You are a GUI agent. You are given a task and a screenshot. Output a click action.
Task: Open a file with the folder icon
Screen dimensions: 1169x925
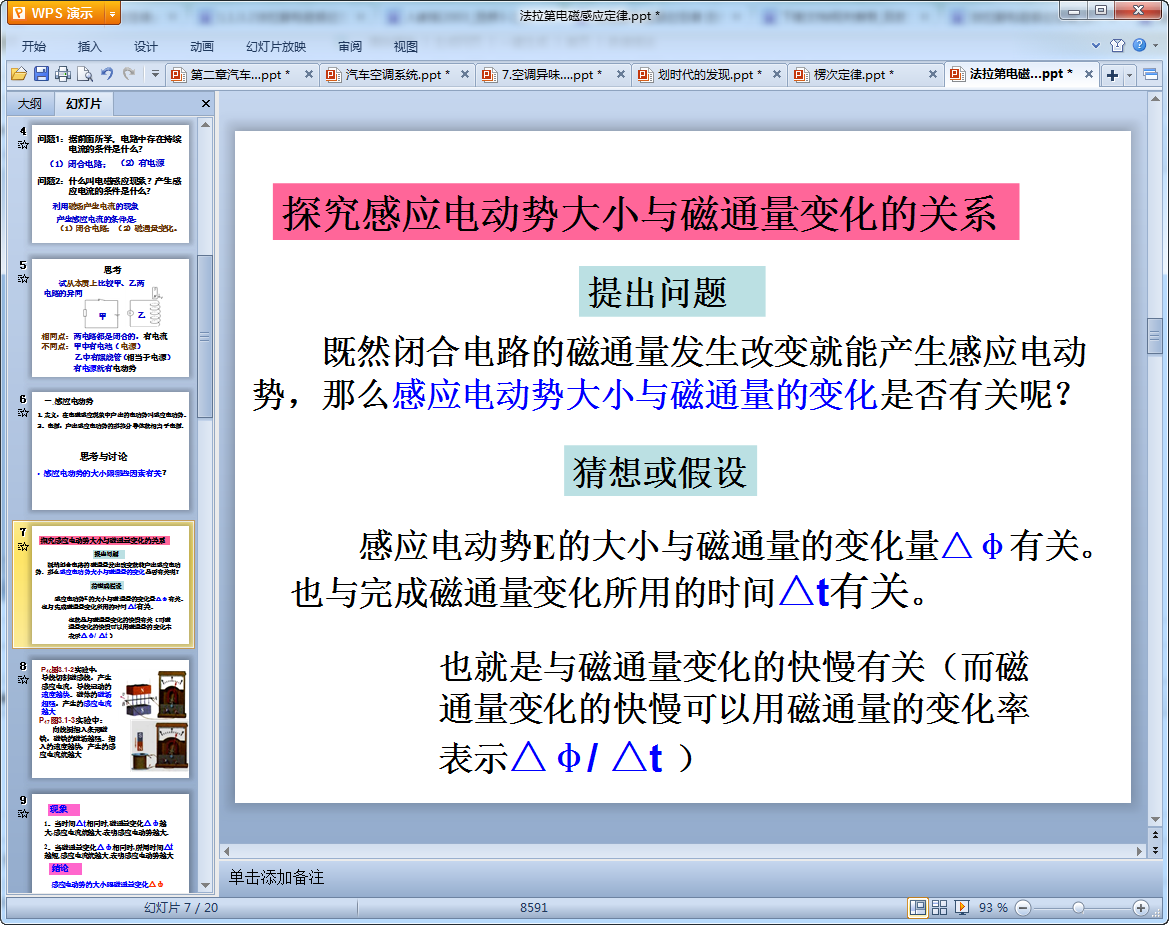[x=19, y=74]
